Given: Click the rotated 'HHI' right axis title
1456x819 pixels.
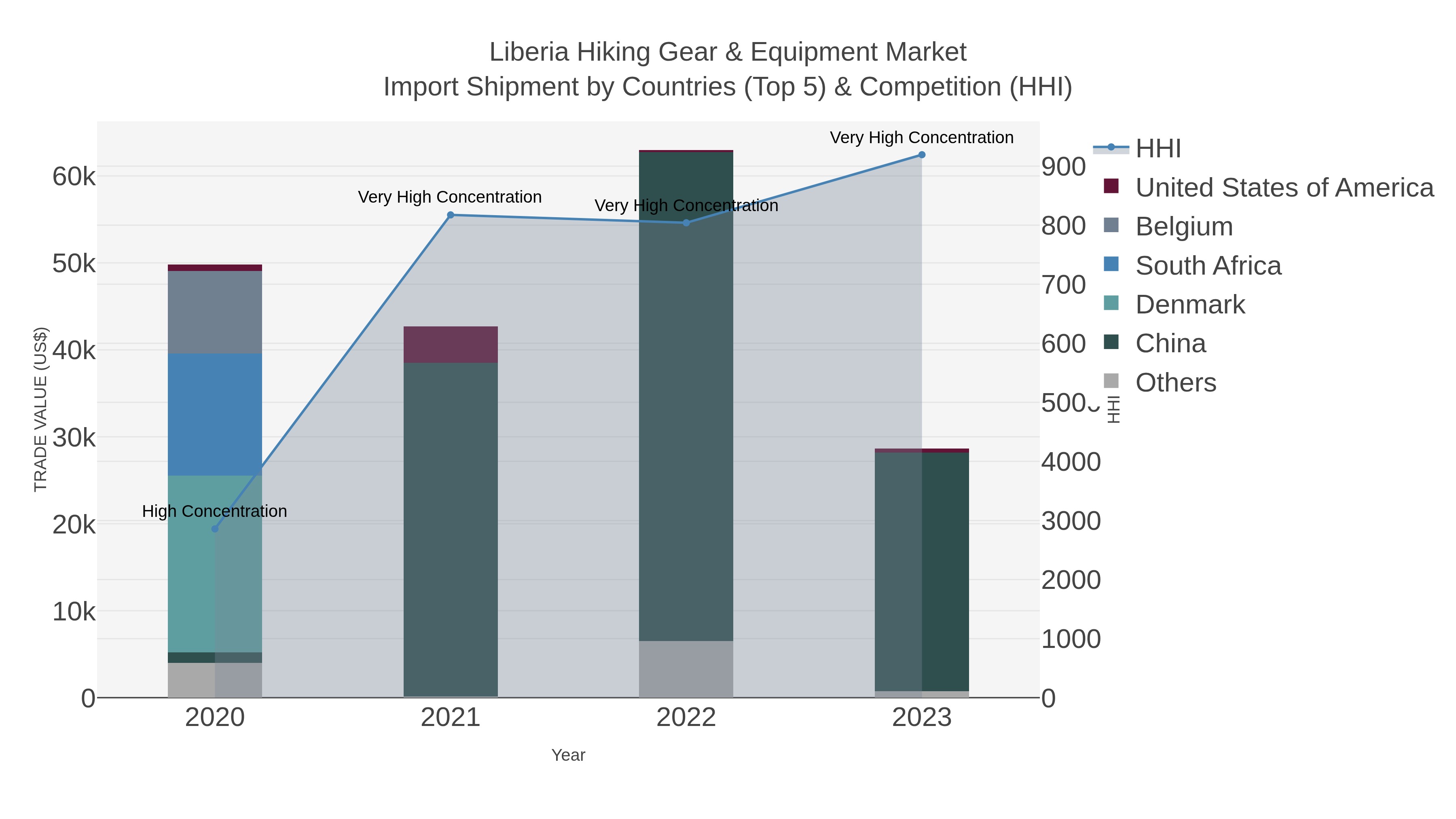Looking at the screenshot, I should coord(1113,410).
